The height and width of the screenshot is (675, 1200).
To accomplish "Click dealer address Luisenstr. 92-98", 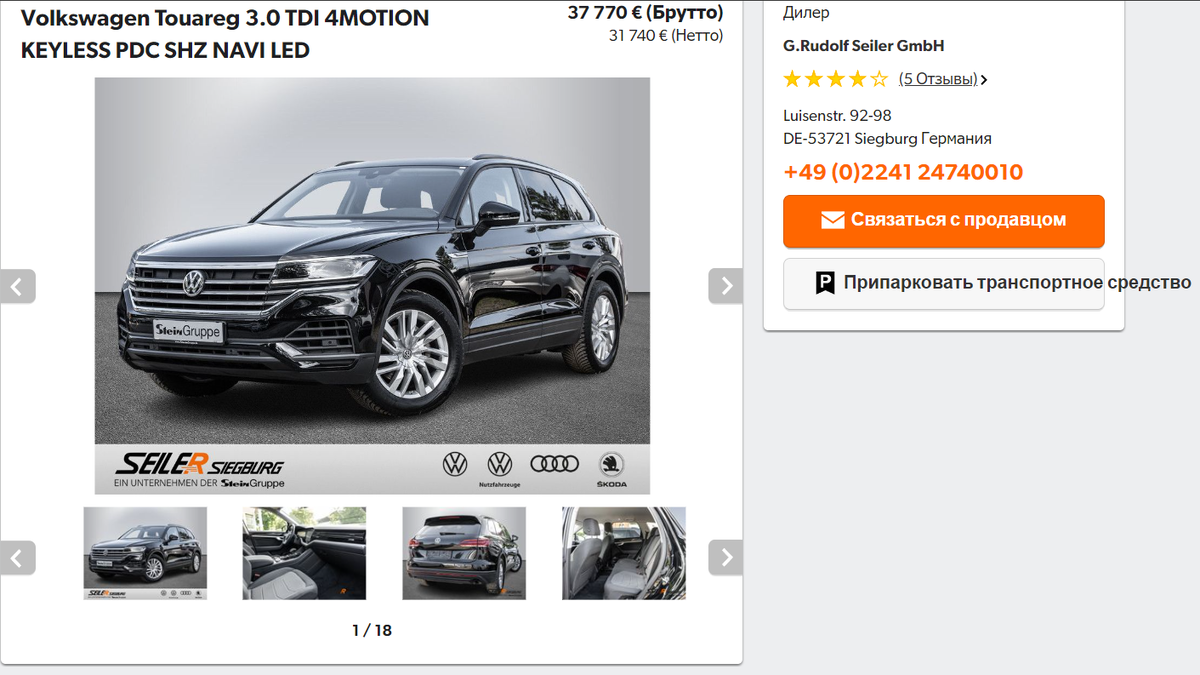I will tap(837, 116).
